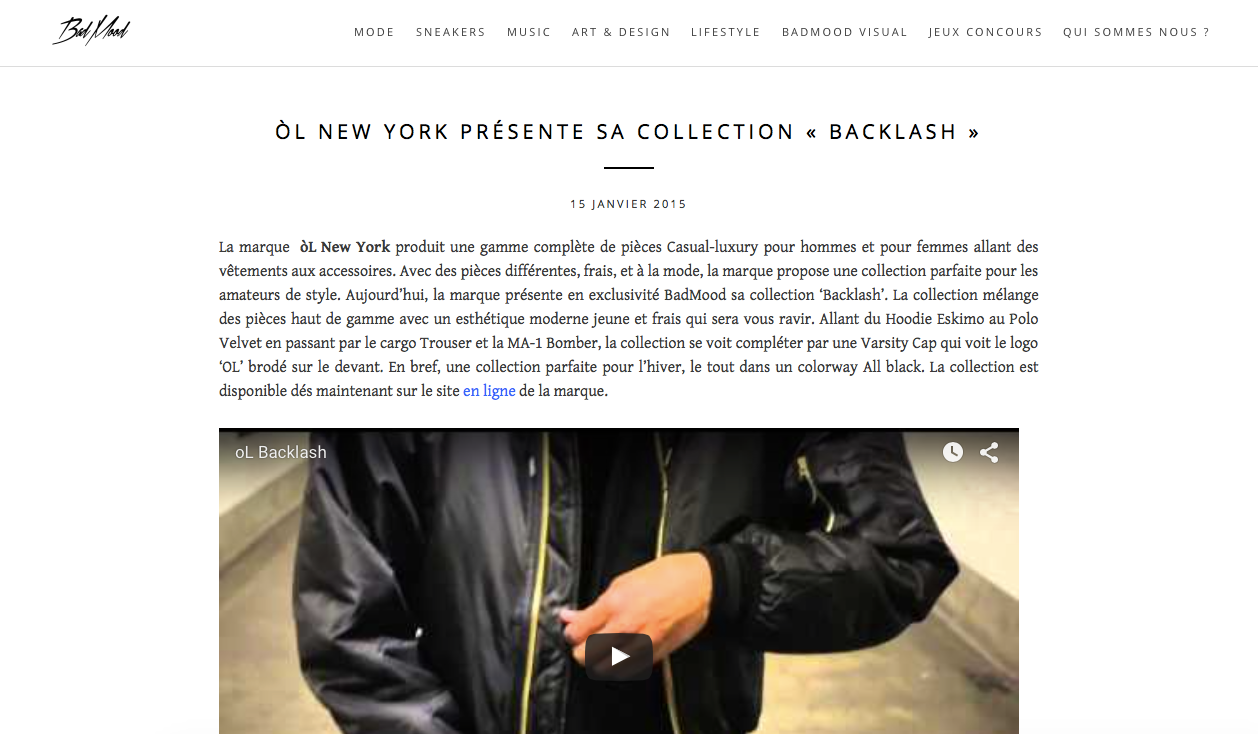Select ART & DESIGN in navigation
Image resolution: width=1258 pixels, height=734 pixels.
click(621, 32)
